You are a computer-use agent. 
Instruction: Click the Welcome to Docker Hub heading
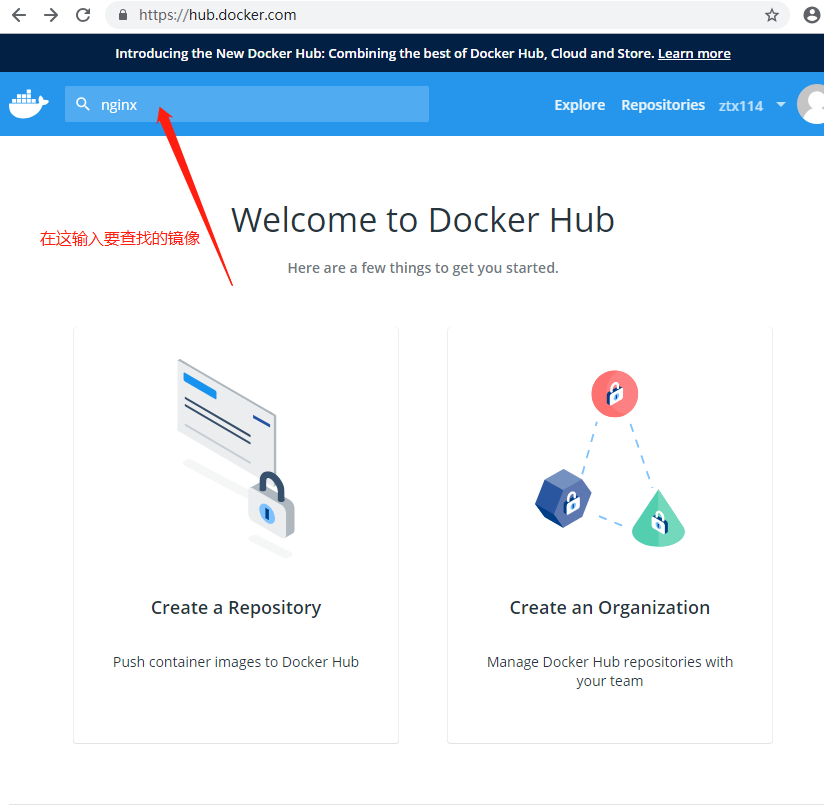[423, 220]
